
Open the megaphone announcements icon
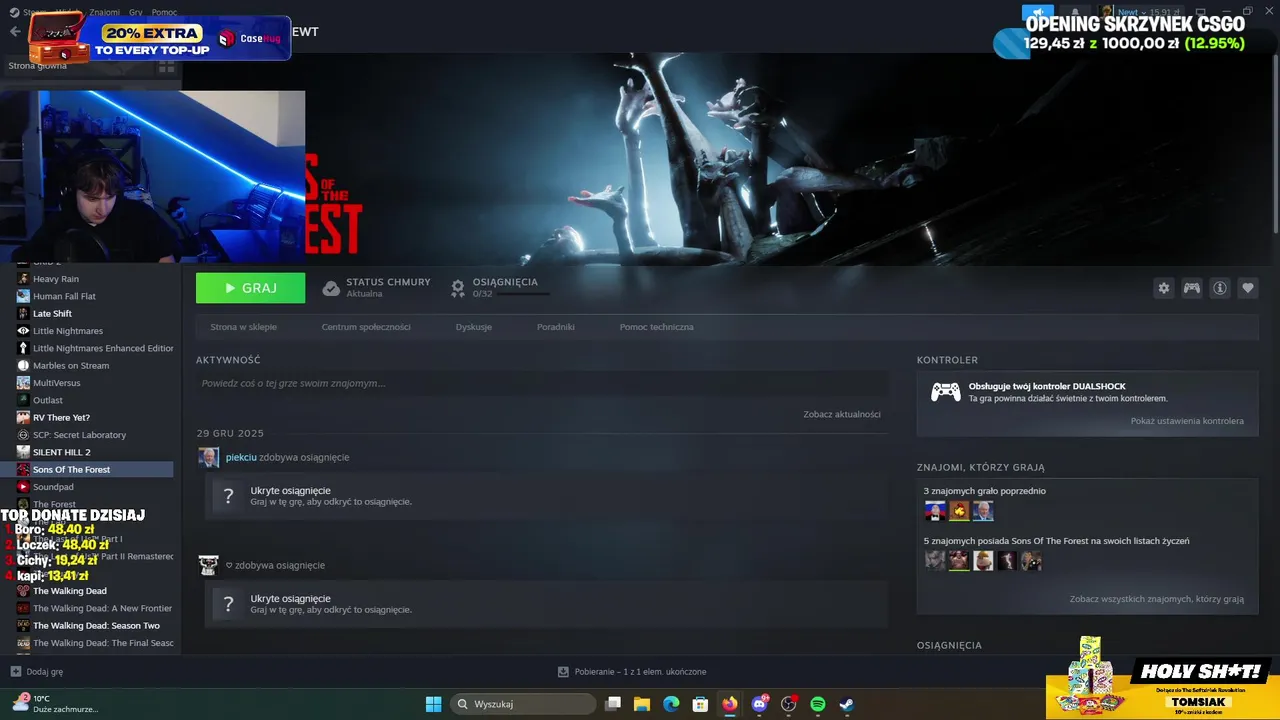[1037, 13]
